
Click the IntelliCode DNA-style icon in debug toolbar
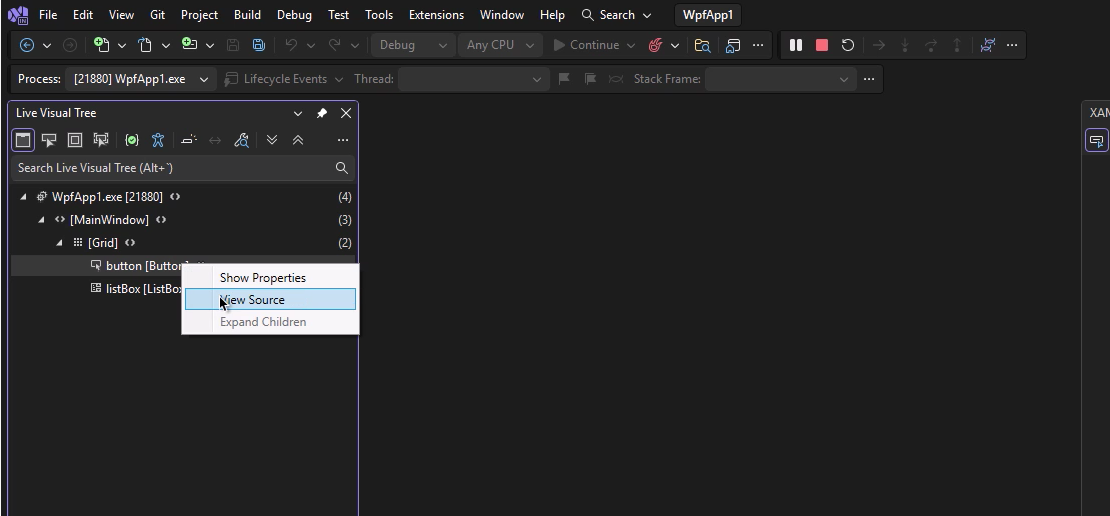point(988,45)
